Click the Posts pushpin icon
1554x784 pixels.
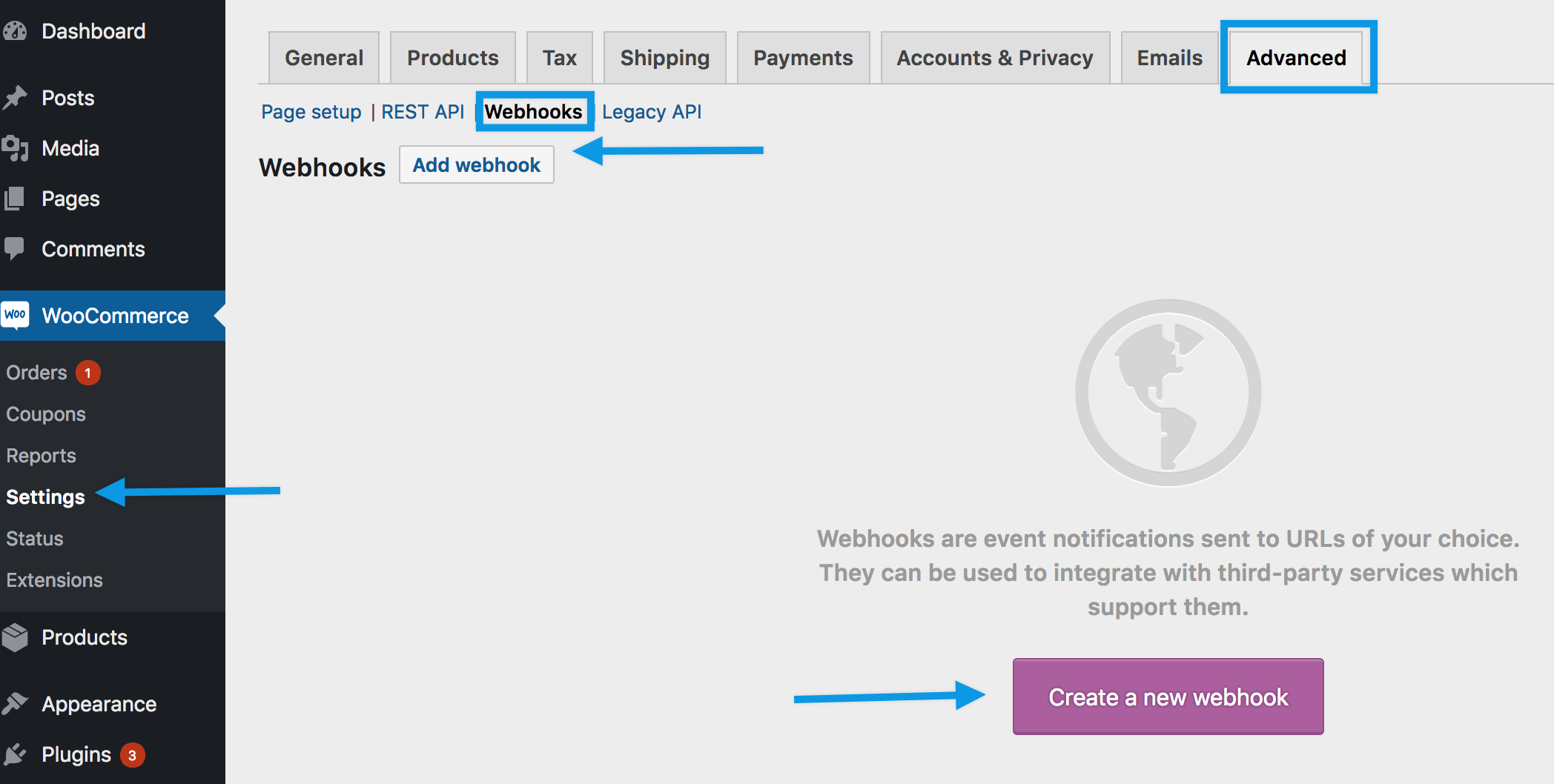click(15, 98)
